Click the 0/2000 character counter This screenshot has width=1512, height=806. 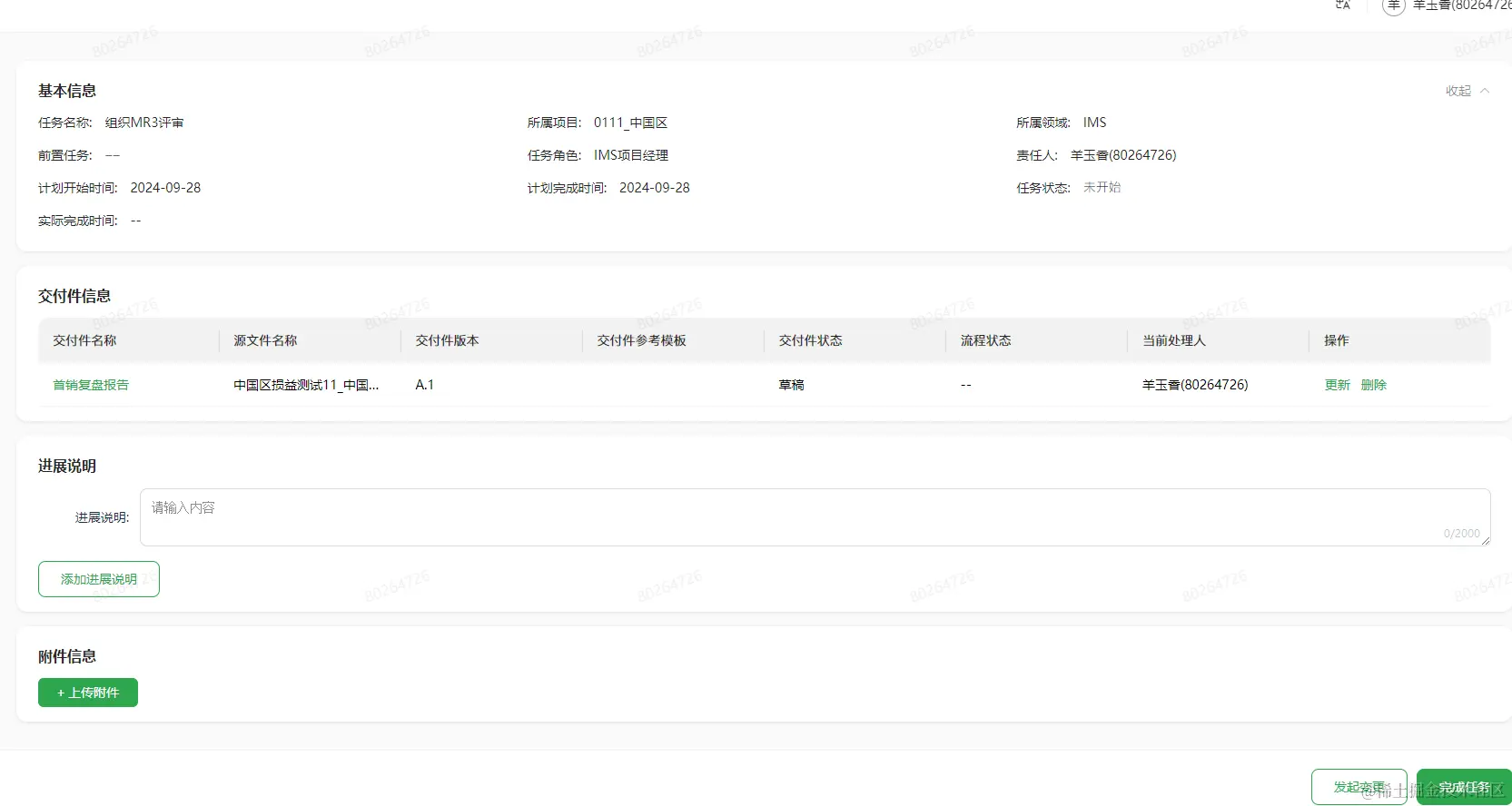(1461, 534)
